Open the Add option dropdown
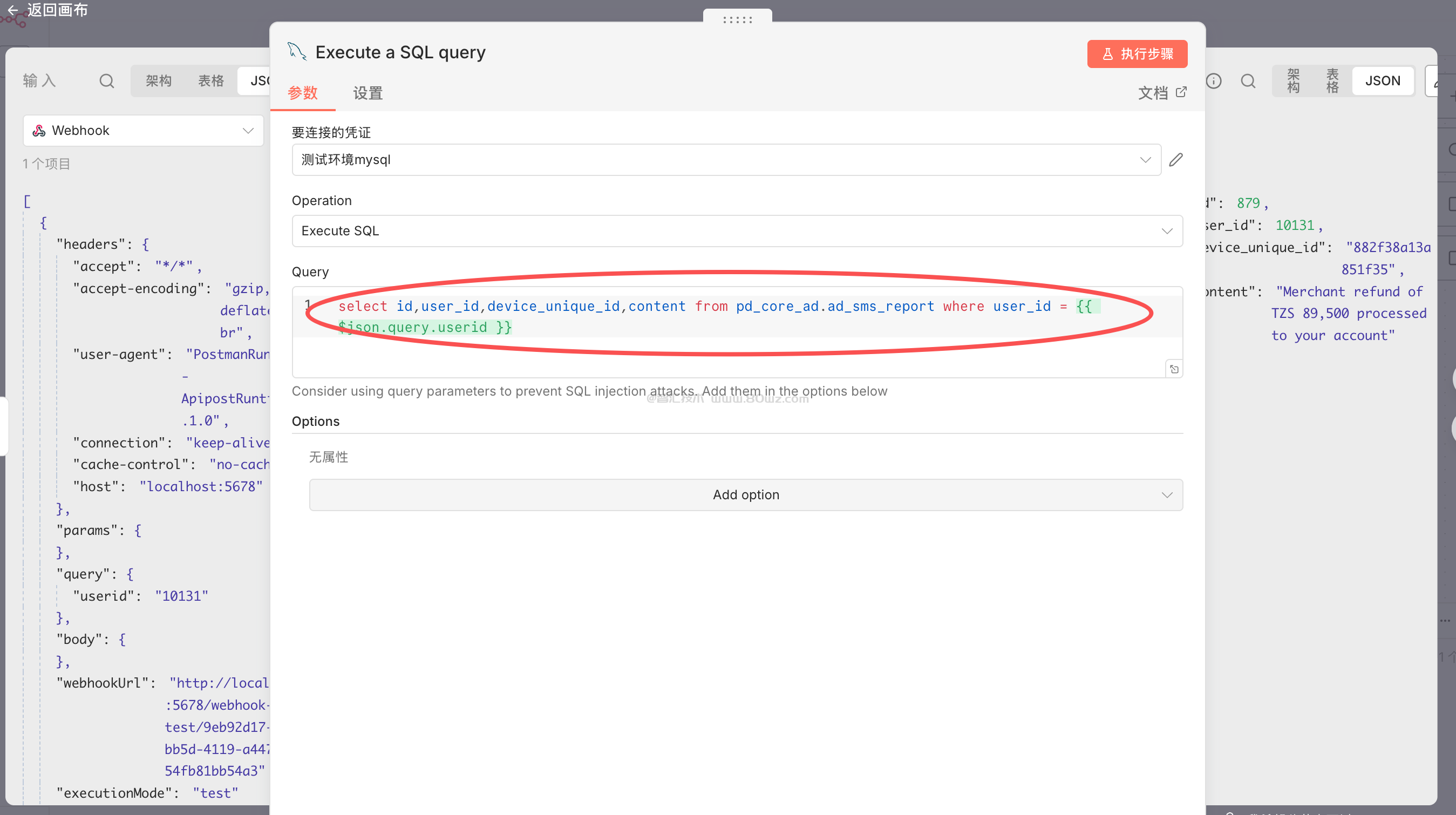1456x815 pixels. (x=745, y=494)
